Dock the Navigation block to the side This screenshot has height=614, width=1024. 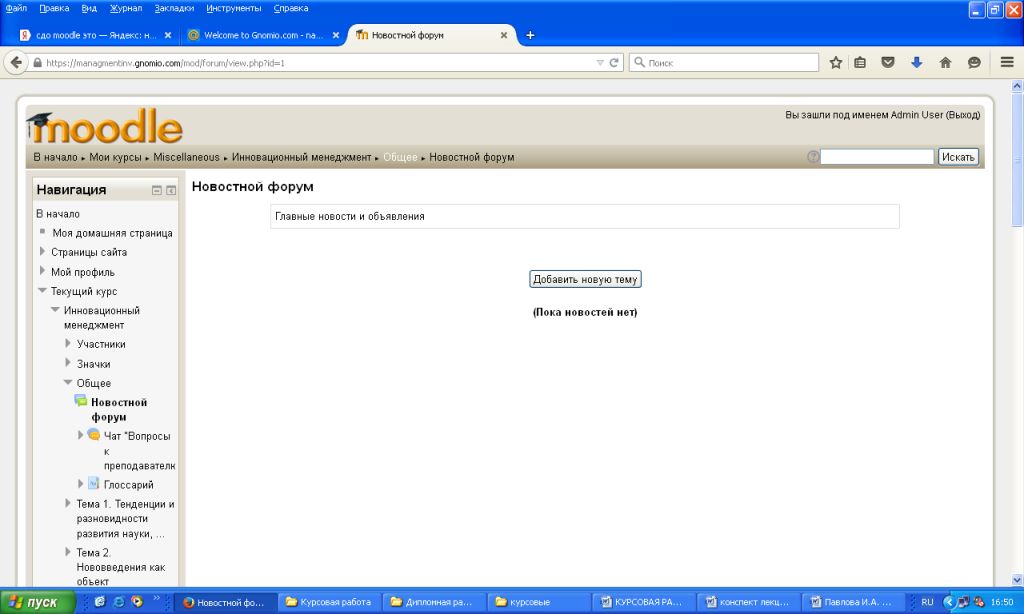pos(171,190)
